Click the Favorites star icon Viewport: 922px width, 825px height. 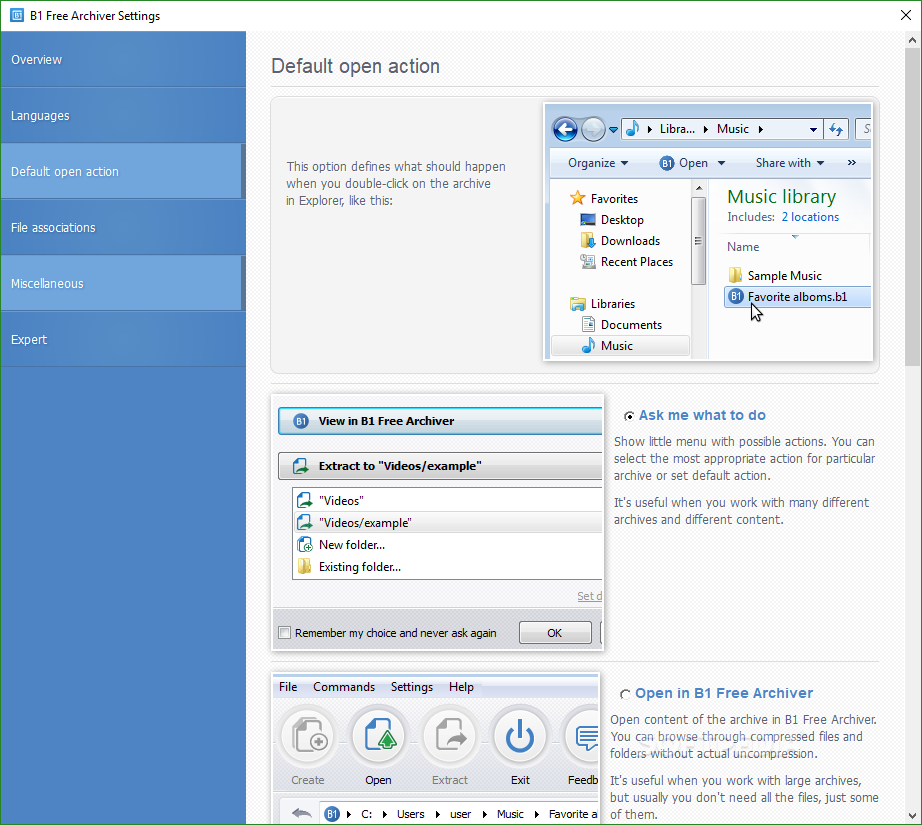pyautogui.click(x=577, y=198)
